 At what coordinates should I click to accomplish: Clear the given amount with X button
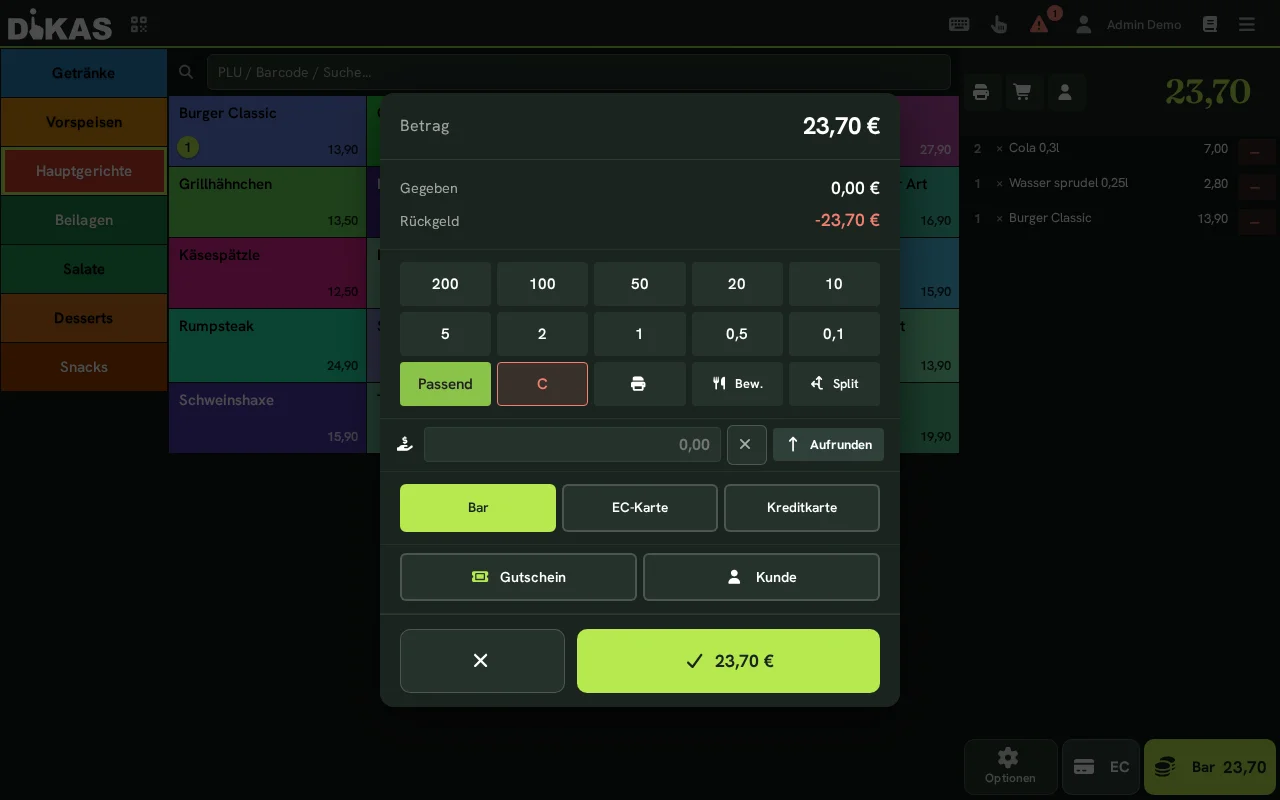[746, 445]
